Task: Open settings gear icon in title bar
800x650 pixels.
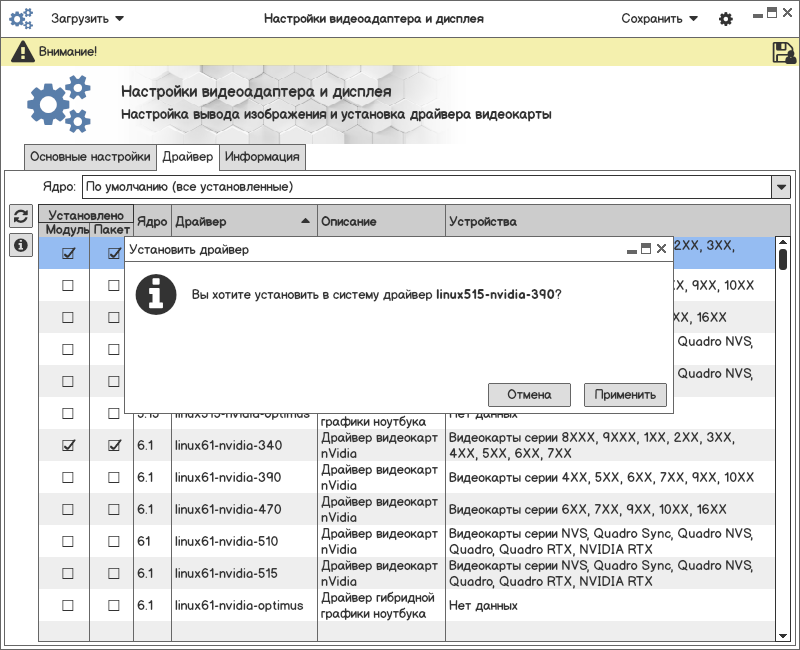Action: pyautogui.click(x=726, y=19)
